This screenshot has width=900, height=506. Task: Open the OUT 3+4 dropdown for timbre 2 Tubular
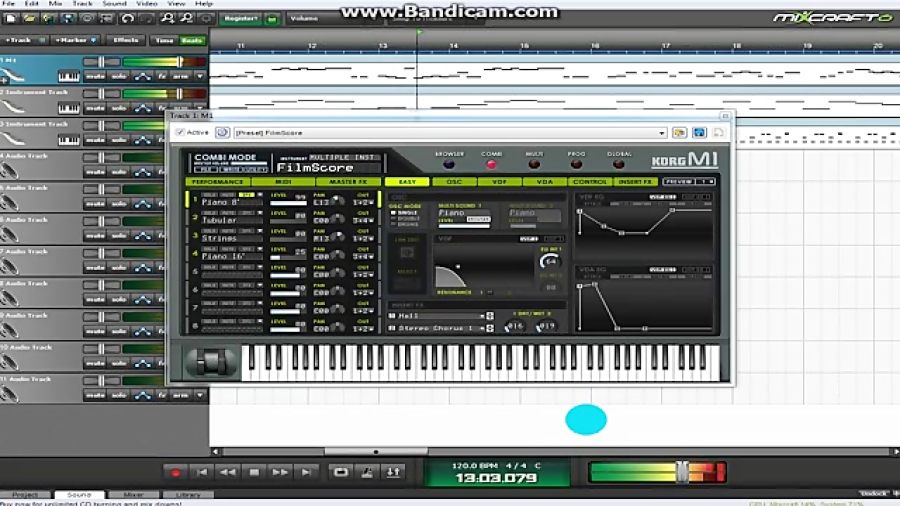364,220
